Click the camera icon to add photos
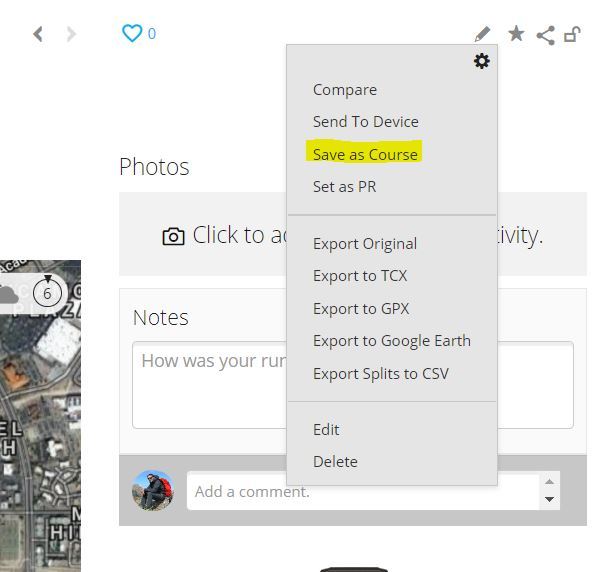The image size is (614, 572). (x=173, y=236)
